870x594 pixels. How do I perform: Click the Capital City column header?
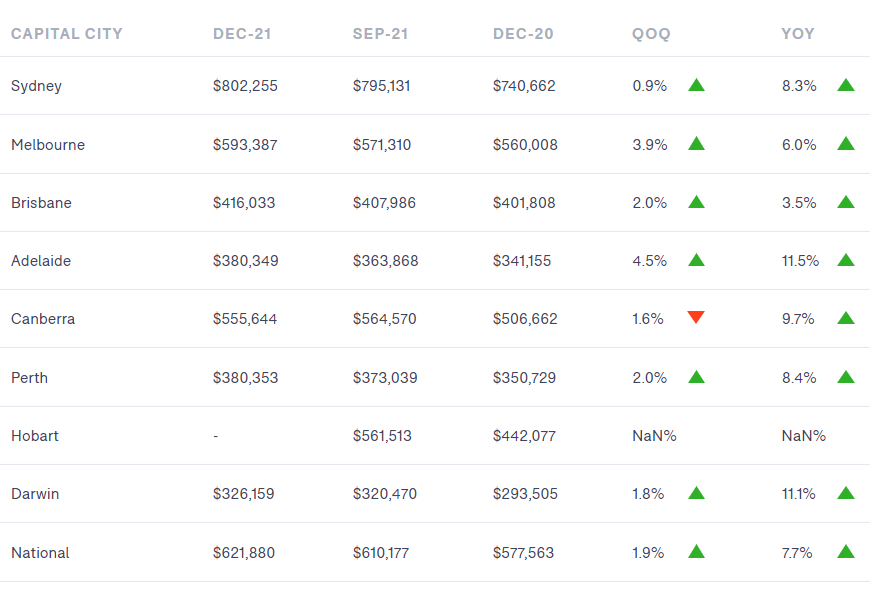point(67,34)
